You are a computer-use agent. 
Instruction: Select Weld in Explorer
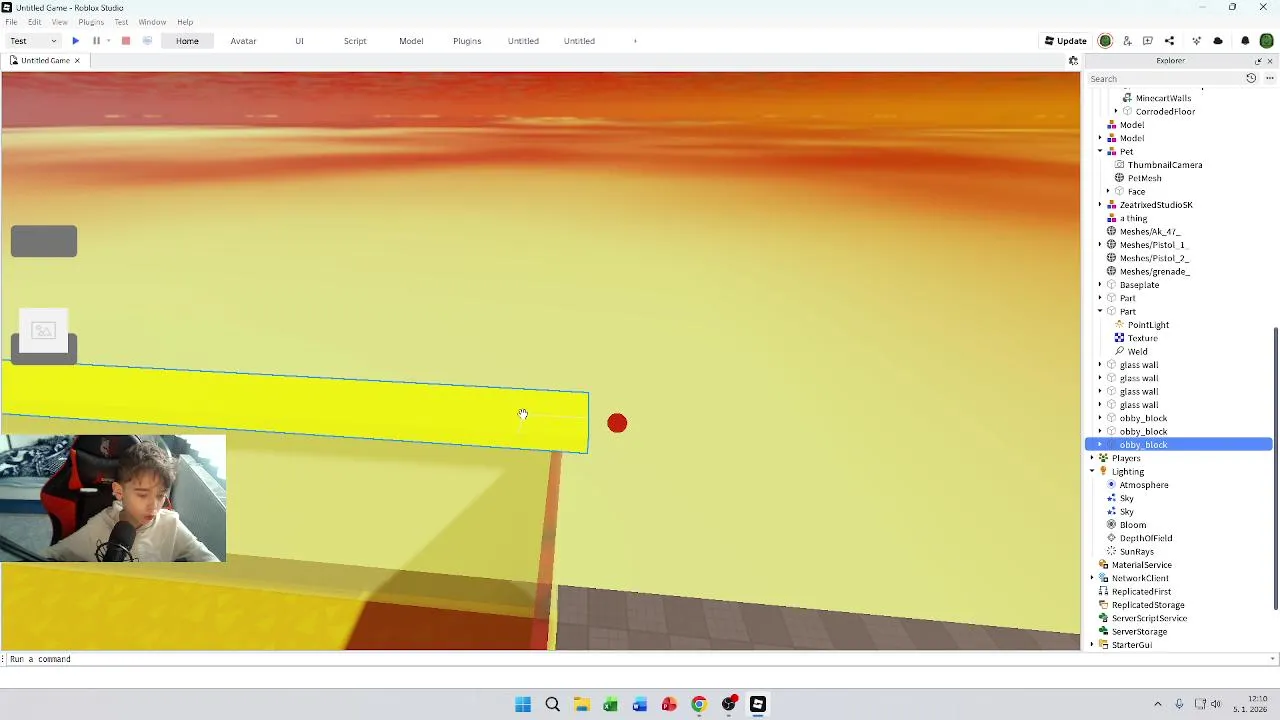1137,352
